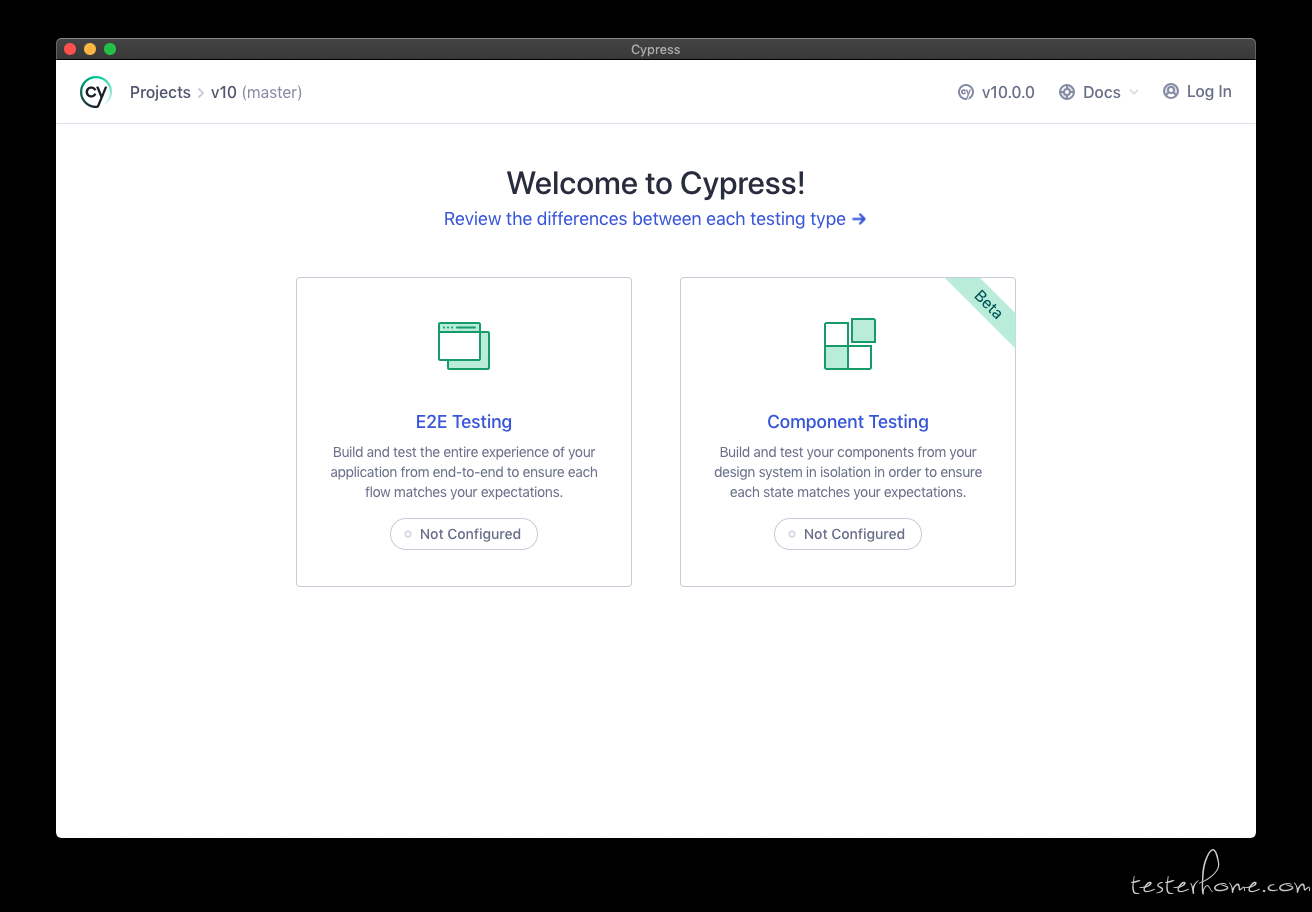Expand the Docs dropdown menu
The width and height of the screenshot is (1312, 912).
click(1099, 92)
